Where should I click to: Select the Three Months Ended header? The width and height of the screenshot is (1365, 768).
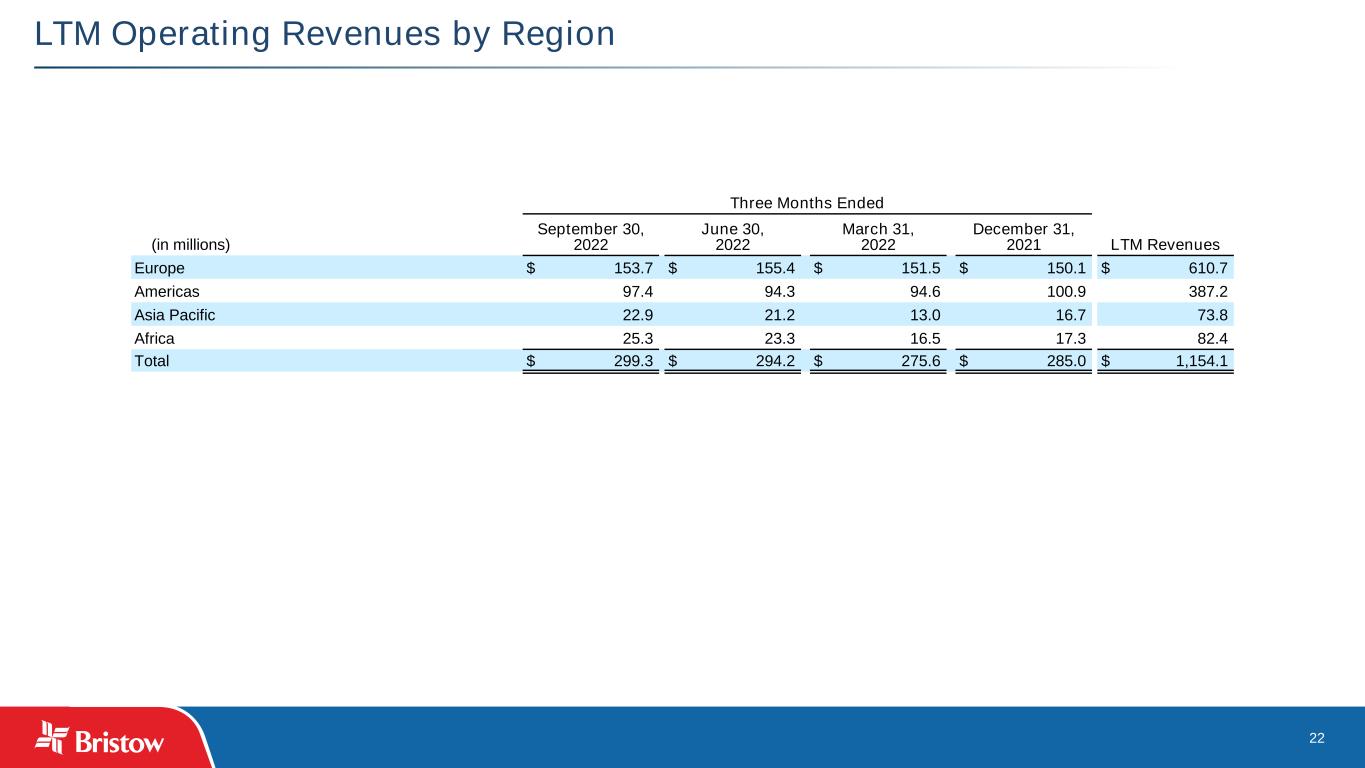806,203
